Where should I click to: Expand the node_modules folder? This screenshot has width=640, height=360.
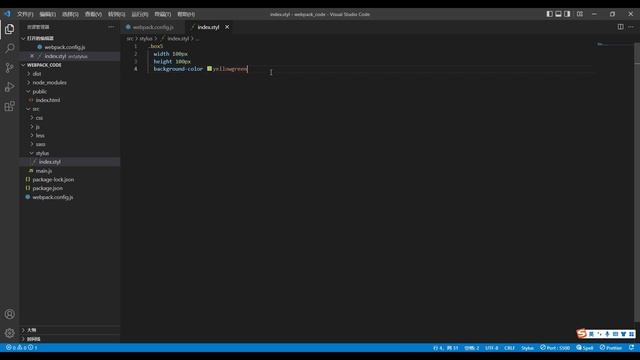point(29,82)
